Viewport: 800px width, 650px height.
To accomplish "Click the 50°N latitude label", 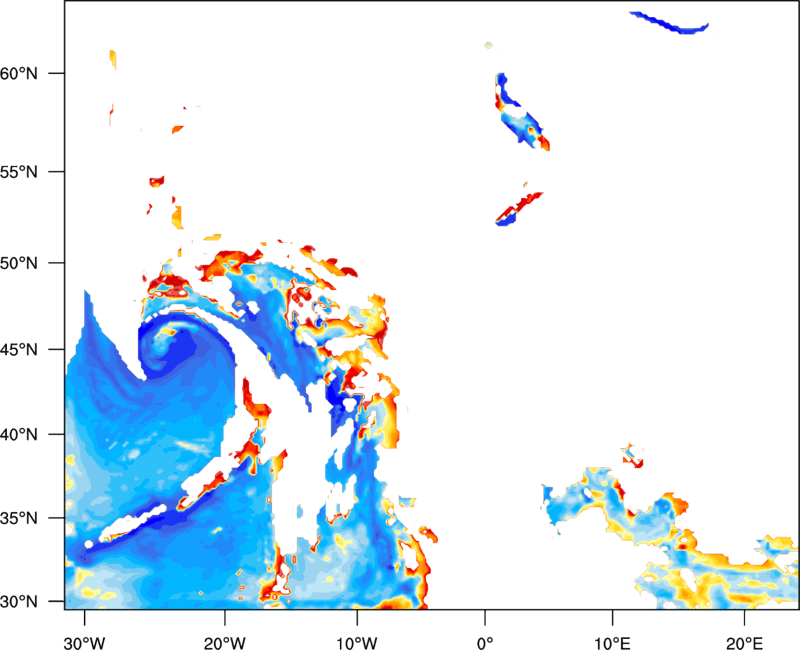I will point(19,263).
